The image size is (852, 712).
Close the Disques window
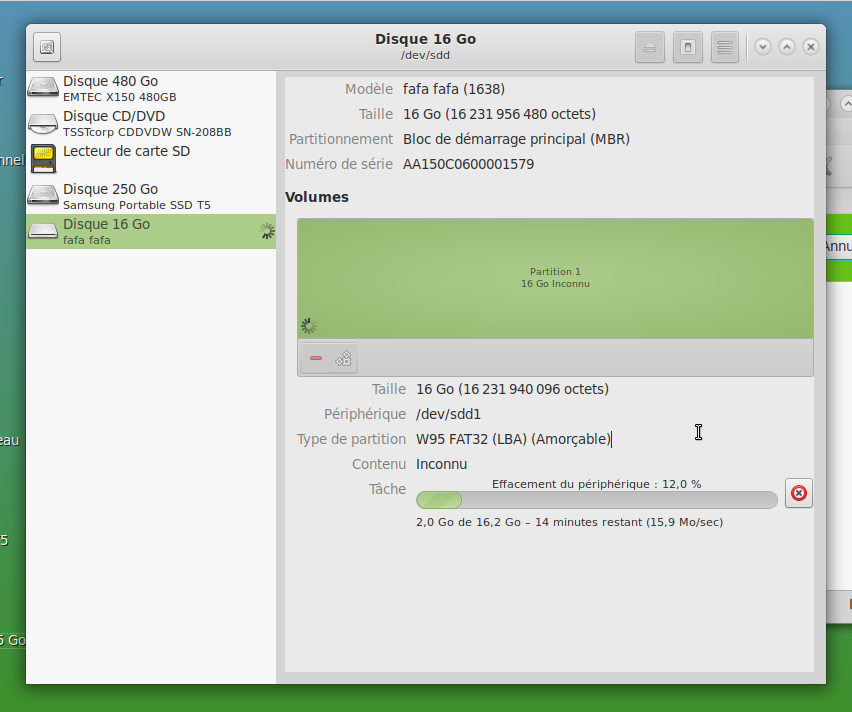[810, 47]
